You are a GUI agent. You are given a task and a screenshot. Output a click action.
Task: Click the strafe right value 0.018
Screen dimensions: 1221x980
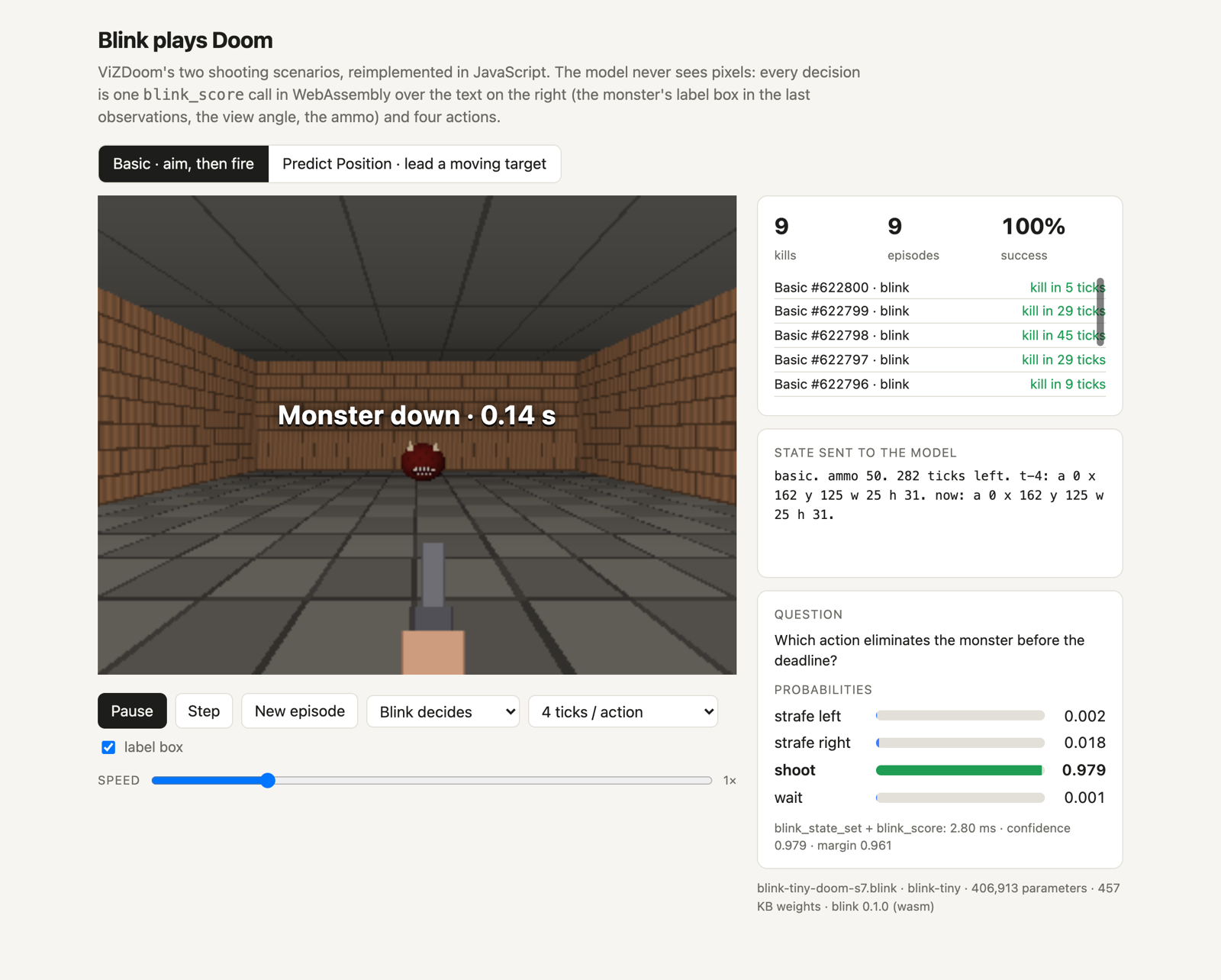1084,743
